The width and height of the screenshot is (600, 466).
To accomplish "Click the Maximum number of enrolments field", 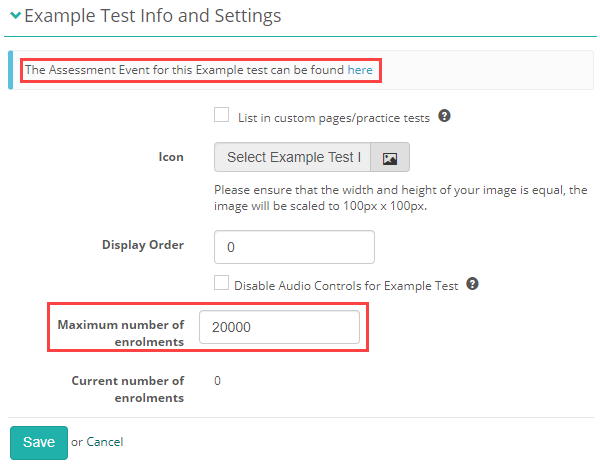I will [279, 328].
